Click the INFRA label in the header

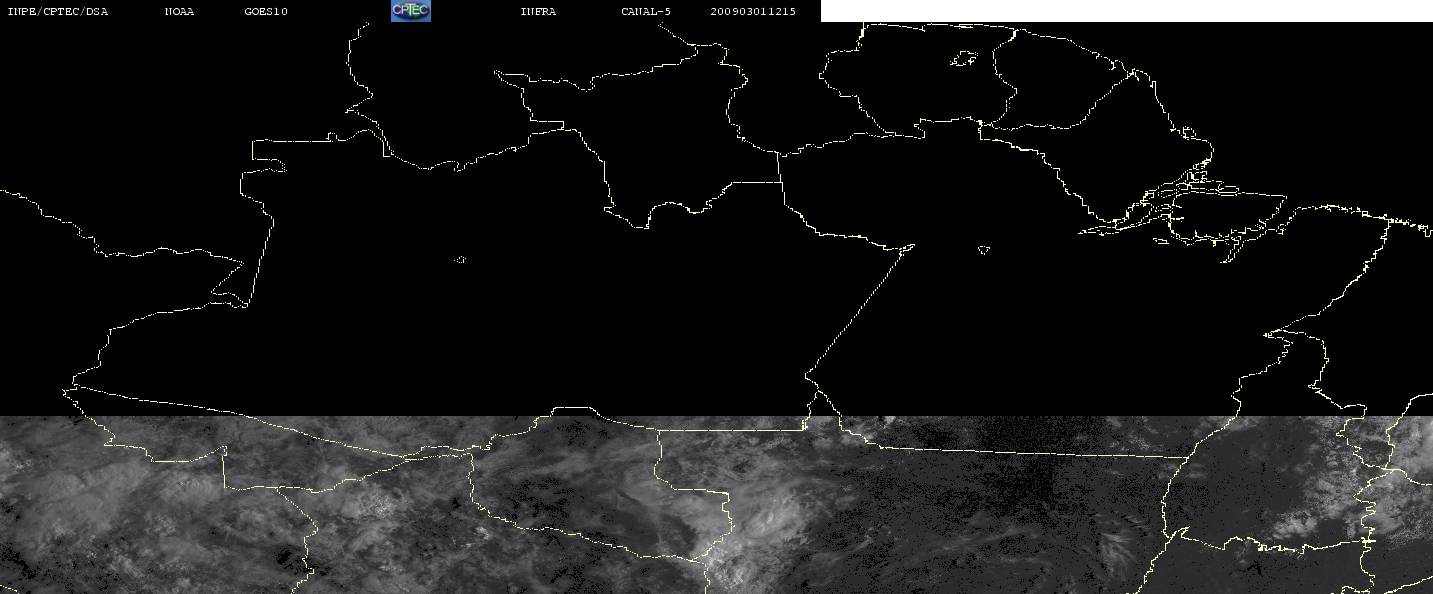[x=538, y=12]
